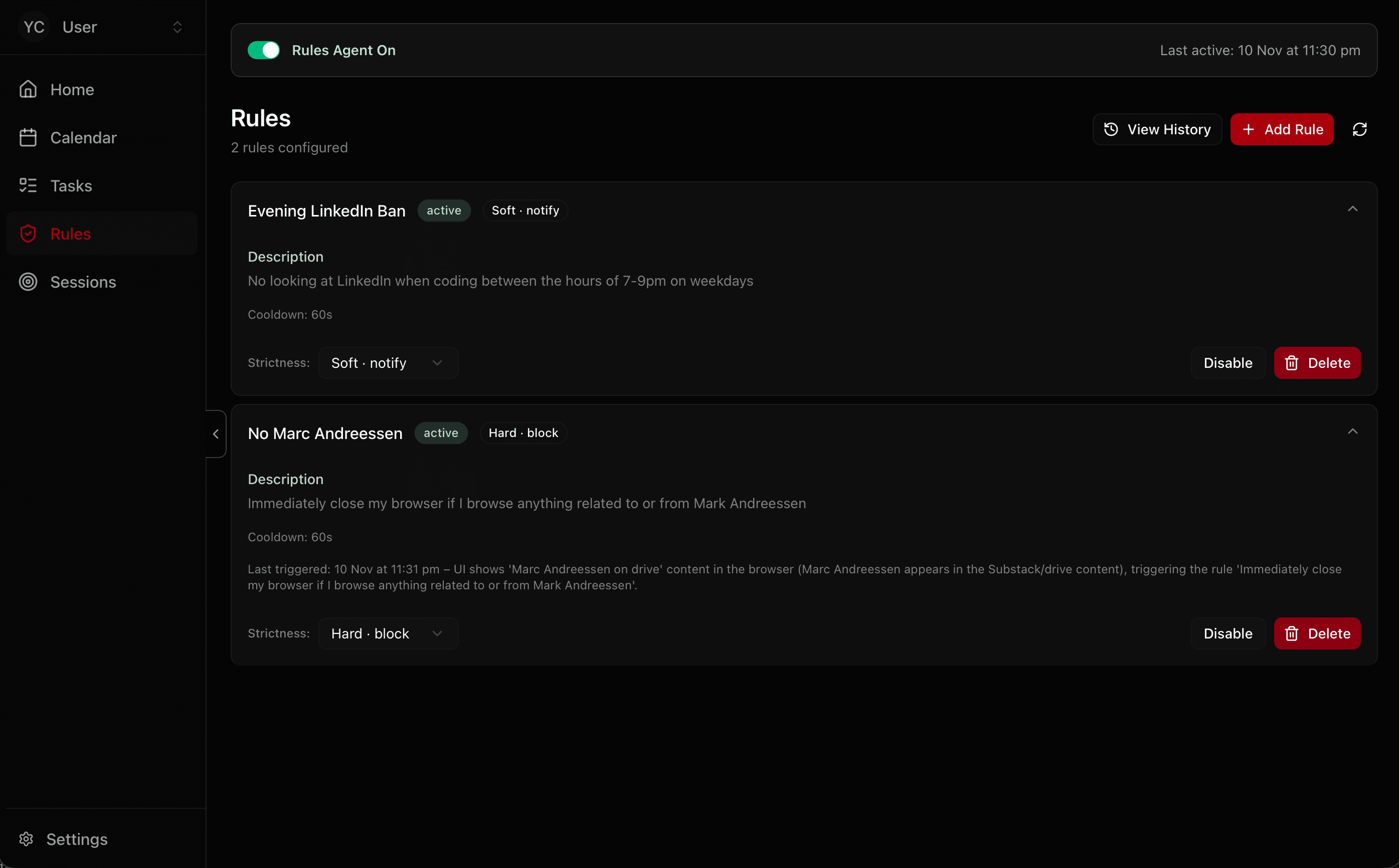
Task: Select the Sessions target icon
Action: pos(28,282)
